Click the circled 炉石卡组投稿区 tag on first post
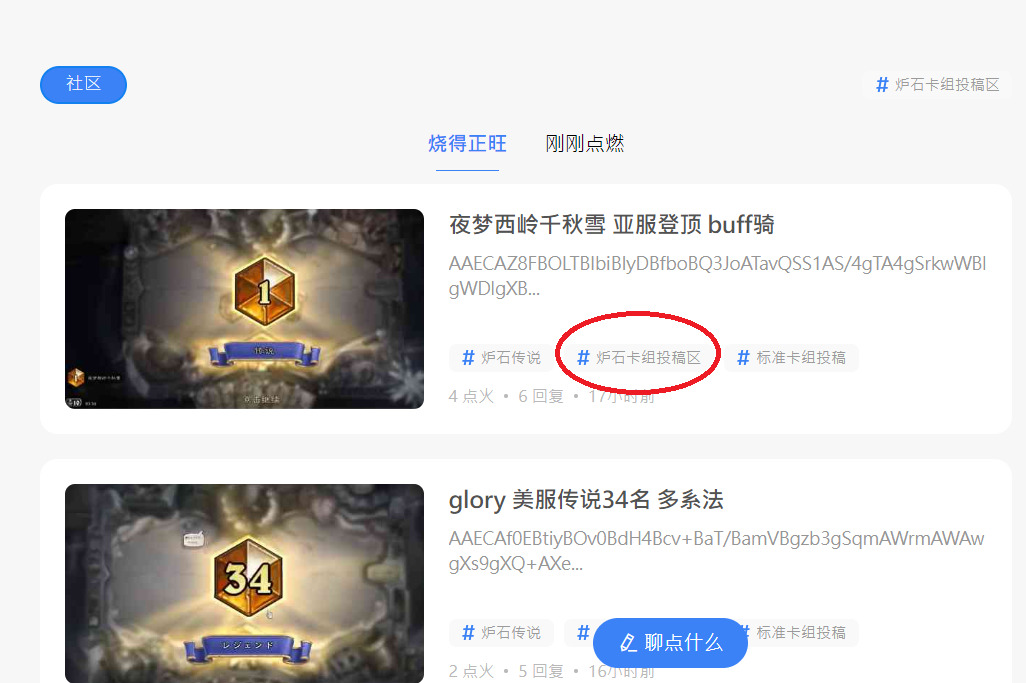Viewport: 1026px width, 683px height. [x=639, y=358]
